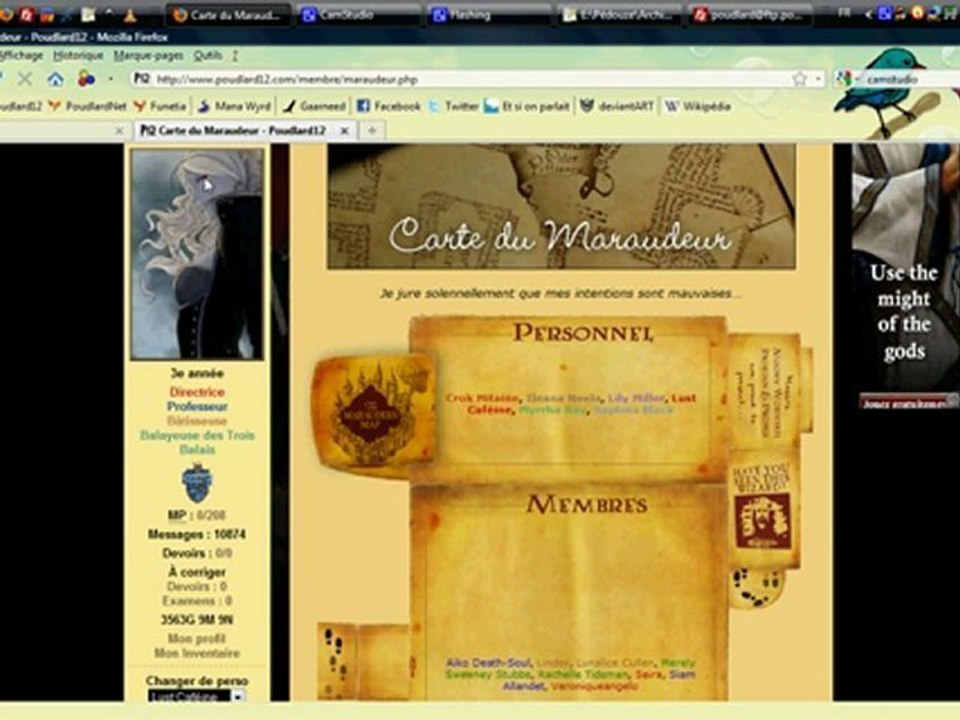Switch to CamStudio in the taskbar

[358, 15]
